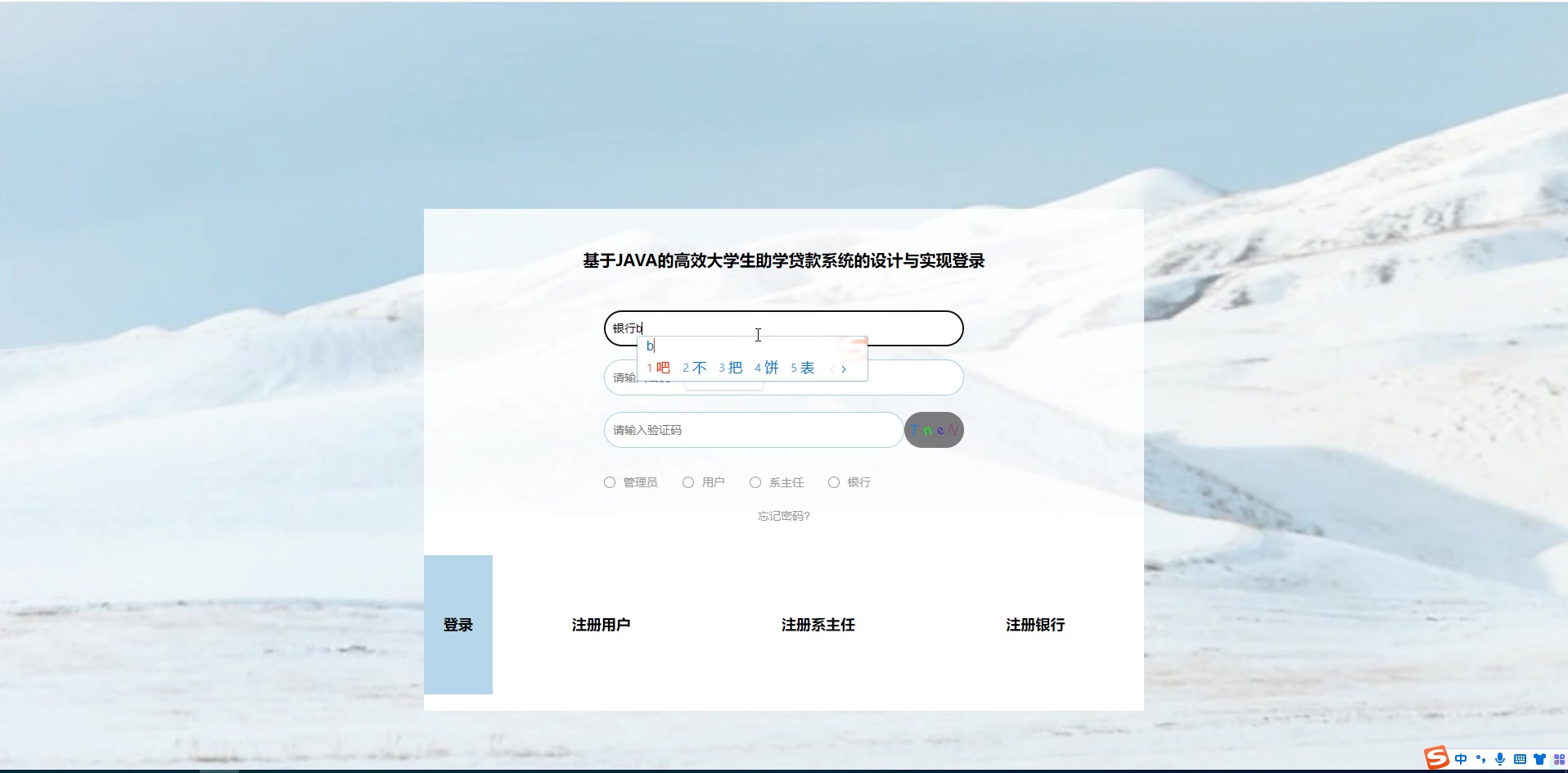
Task: Click the Sogou input method logo
Action: click(1436, 758)
